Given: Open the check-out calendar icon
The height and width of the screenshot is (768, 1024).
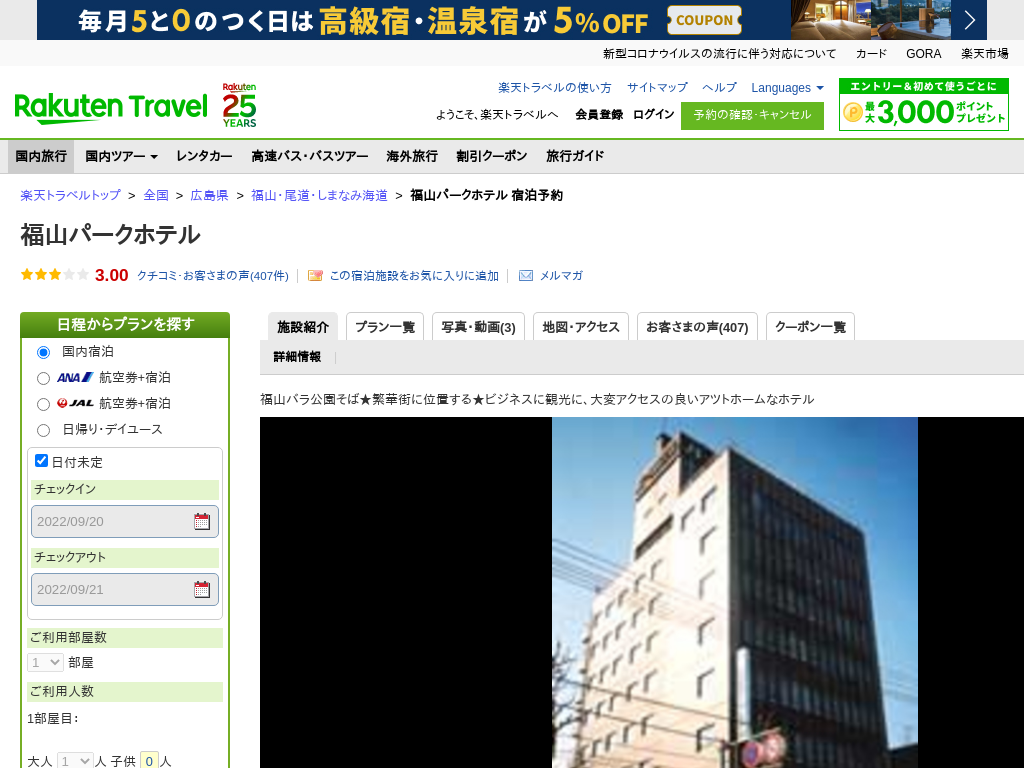Looking at the screenshot, I should 202,589.
